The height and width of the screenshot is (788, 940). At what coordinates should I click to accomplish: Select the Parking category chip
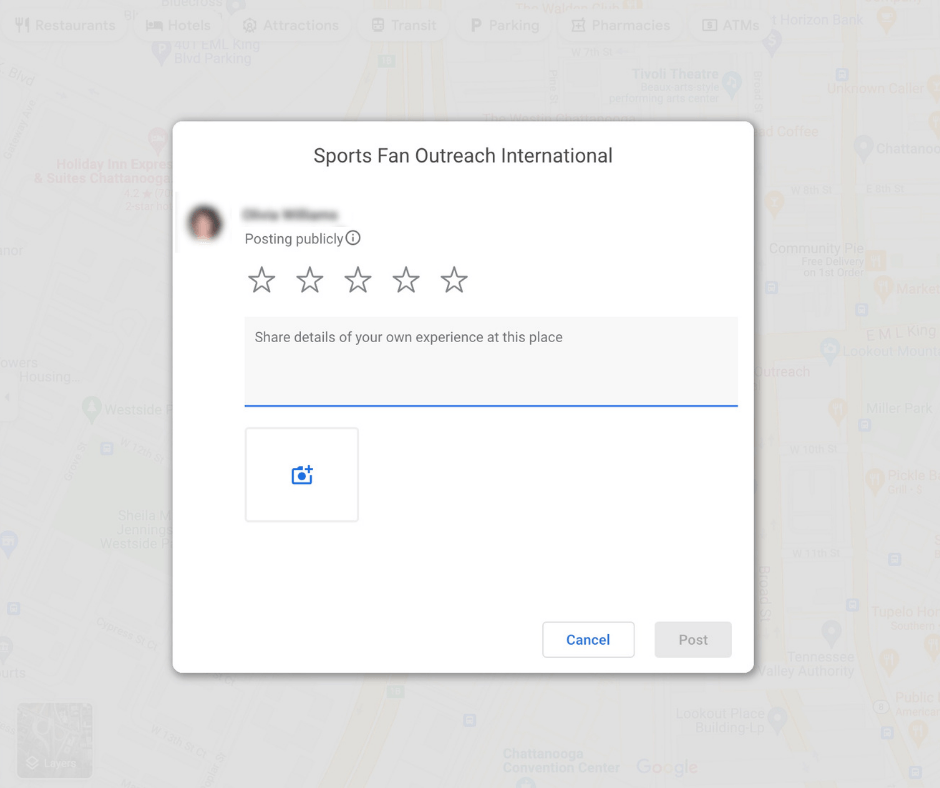click(505, 25)
